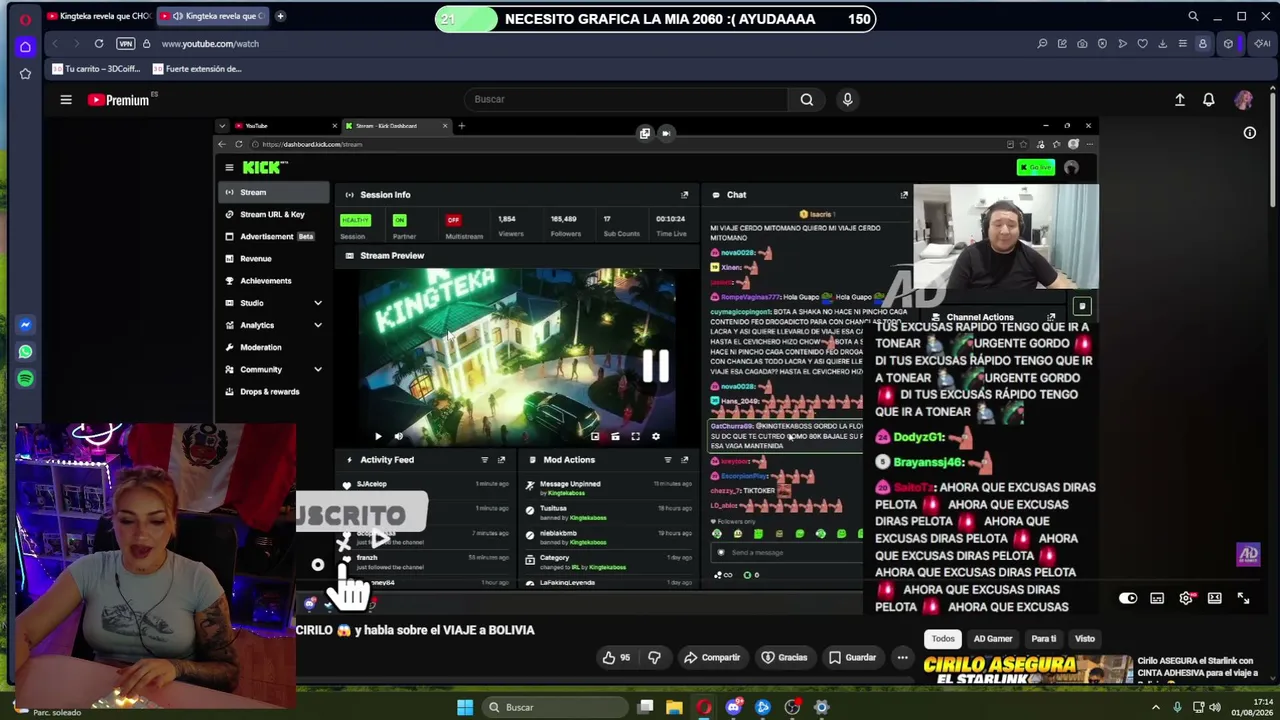Viewport: 1280px width, 720px height.
Task: Click the page vertical scrollbar
Action: click(1273, 150)
